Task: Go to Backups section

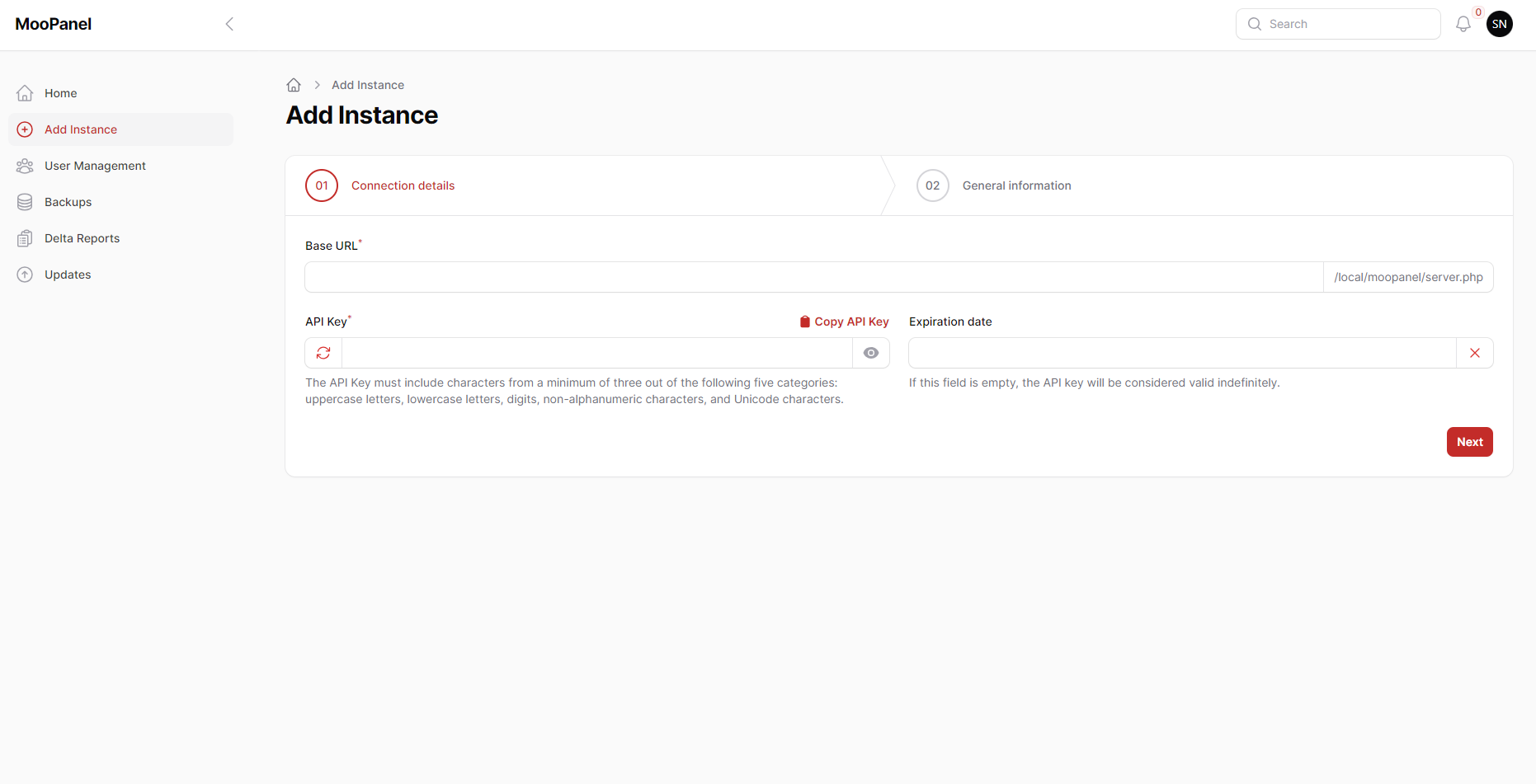Action: [120, 202]
